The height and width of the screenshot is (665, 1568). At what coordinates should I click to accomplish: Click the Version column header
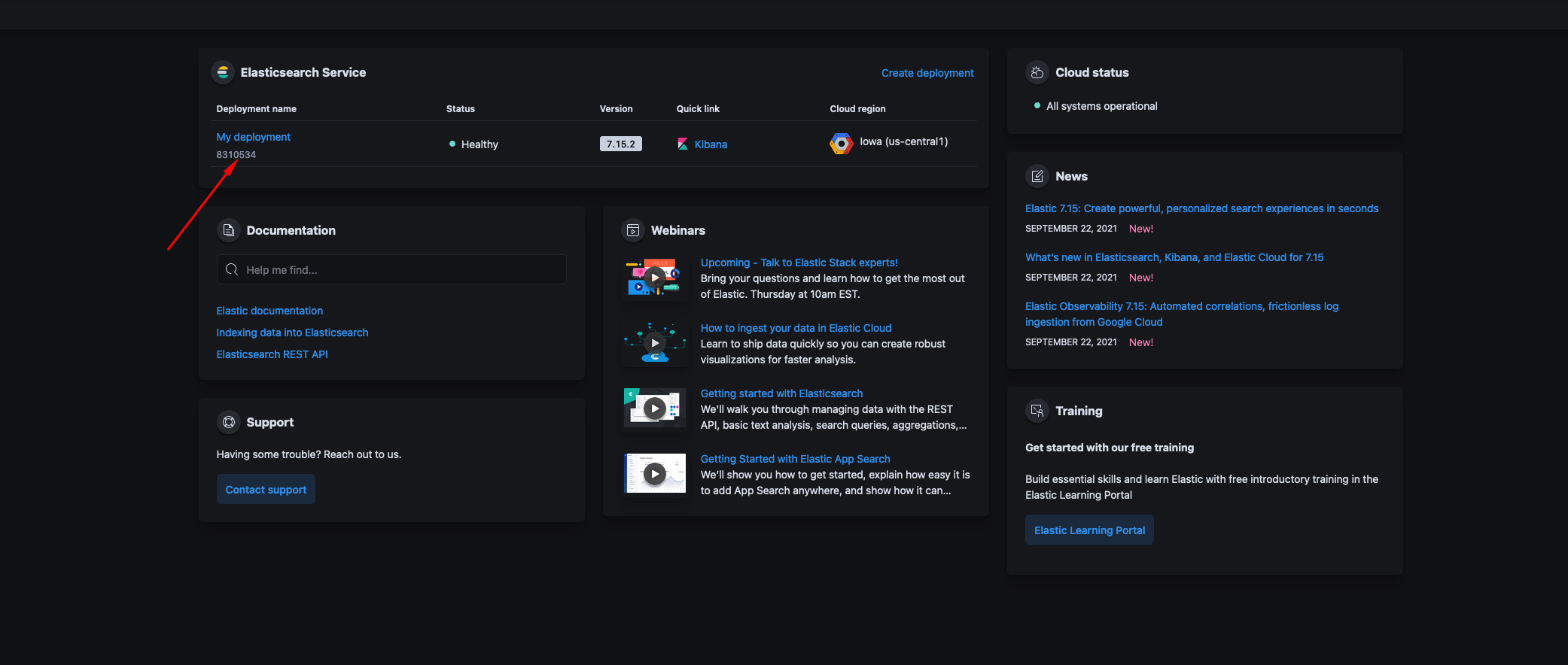tap(616, 108)
